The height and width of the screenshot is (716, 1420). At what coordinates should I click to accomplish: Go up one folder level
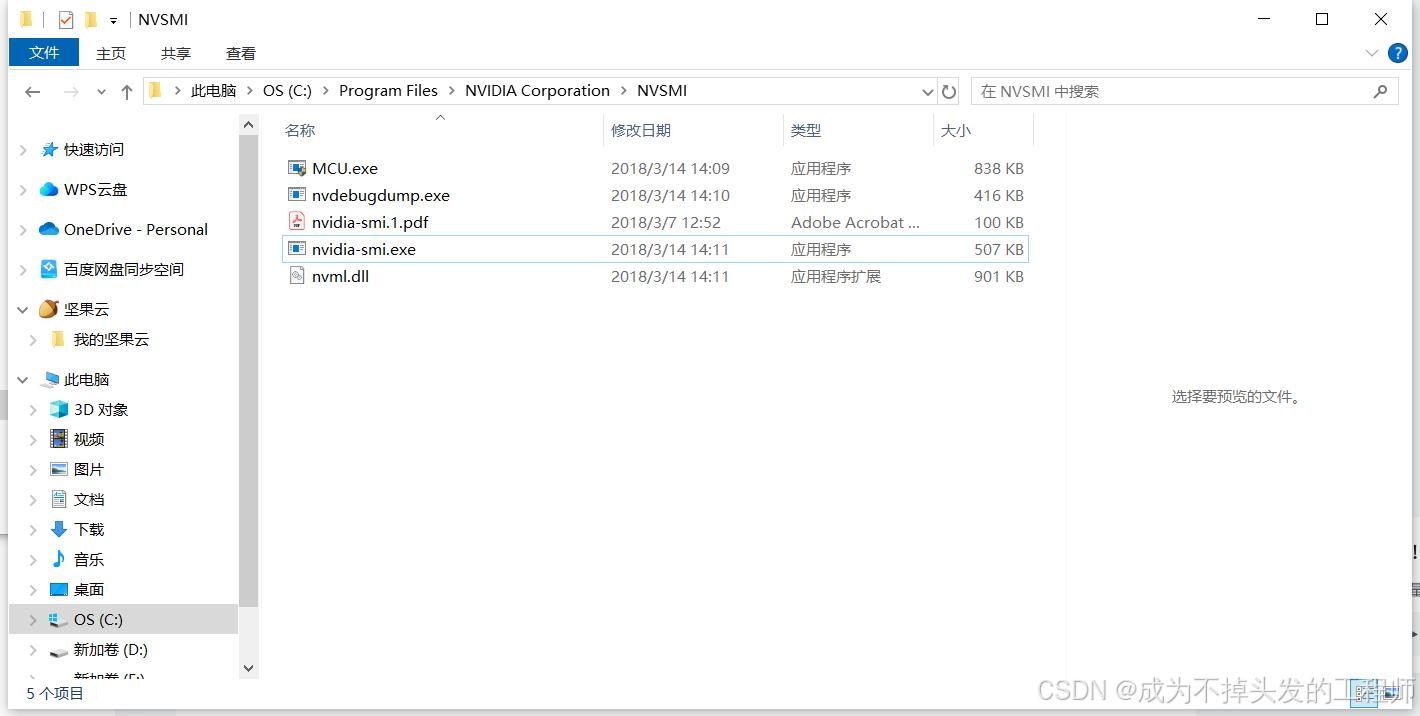click(126, 91)
